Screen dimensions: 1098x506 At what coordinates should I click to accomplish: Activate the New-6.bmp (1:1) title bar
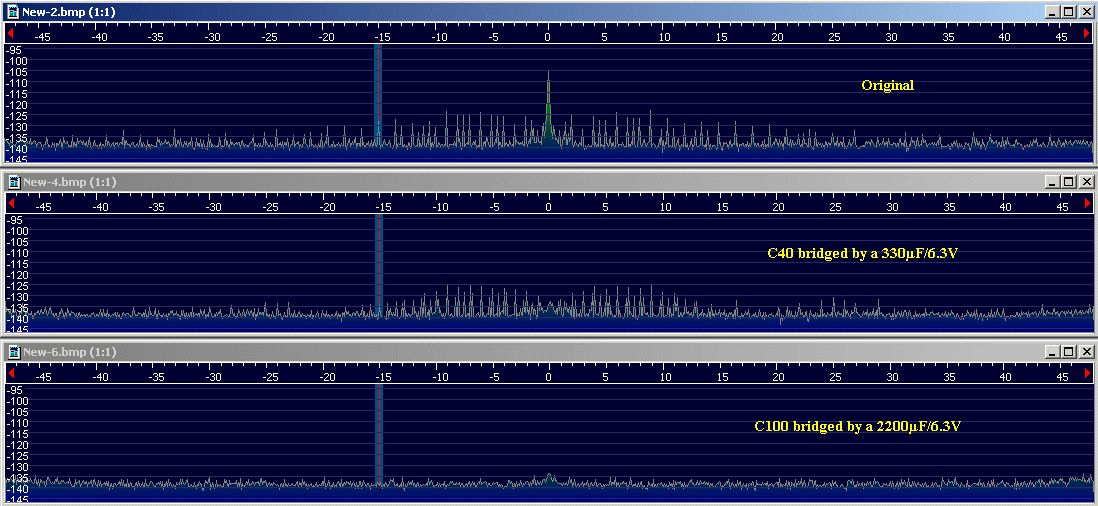coord(548,352)
